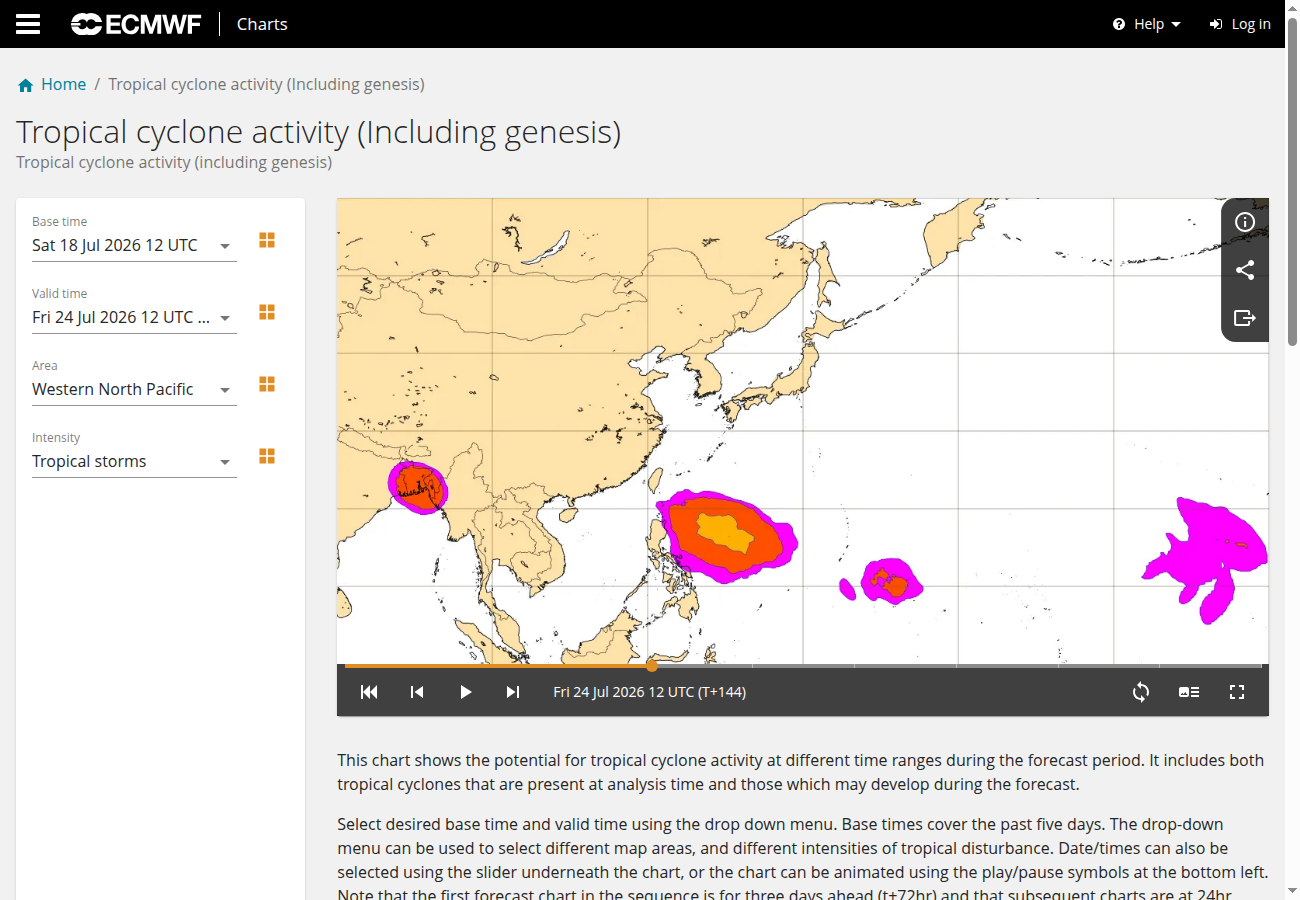
Task: Open the Intensity grid selector
Action: (267, 457)
